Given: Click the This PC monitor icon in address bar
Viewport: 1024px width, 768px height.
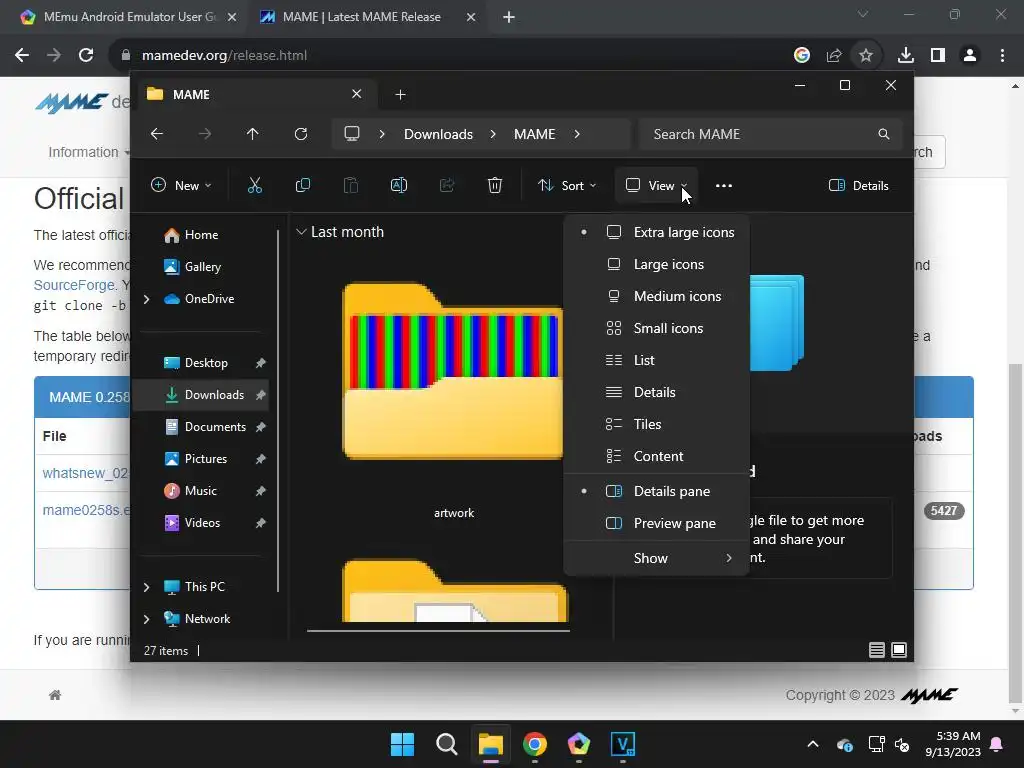Looking at the screenshot, I should (x=352, y=134).
